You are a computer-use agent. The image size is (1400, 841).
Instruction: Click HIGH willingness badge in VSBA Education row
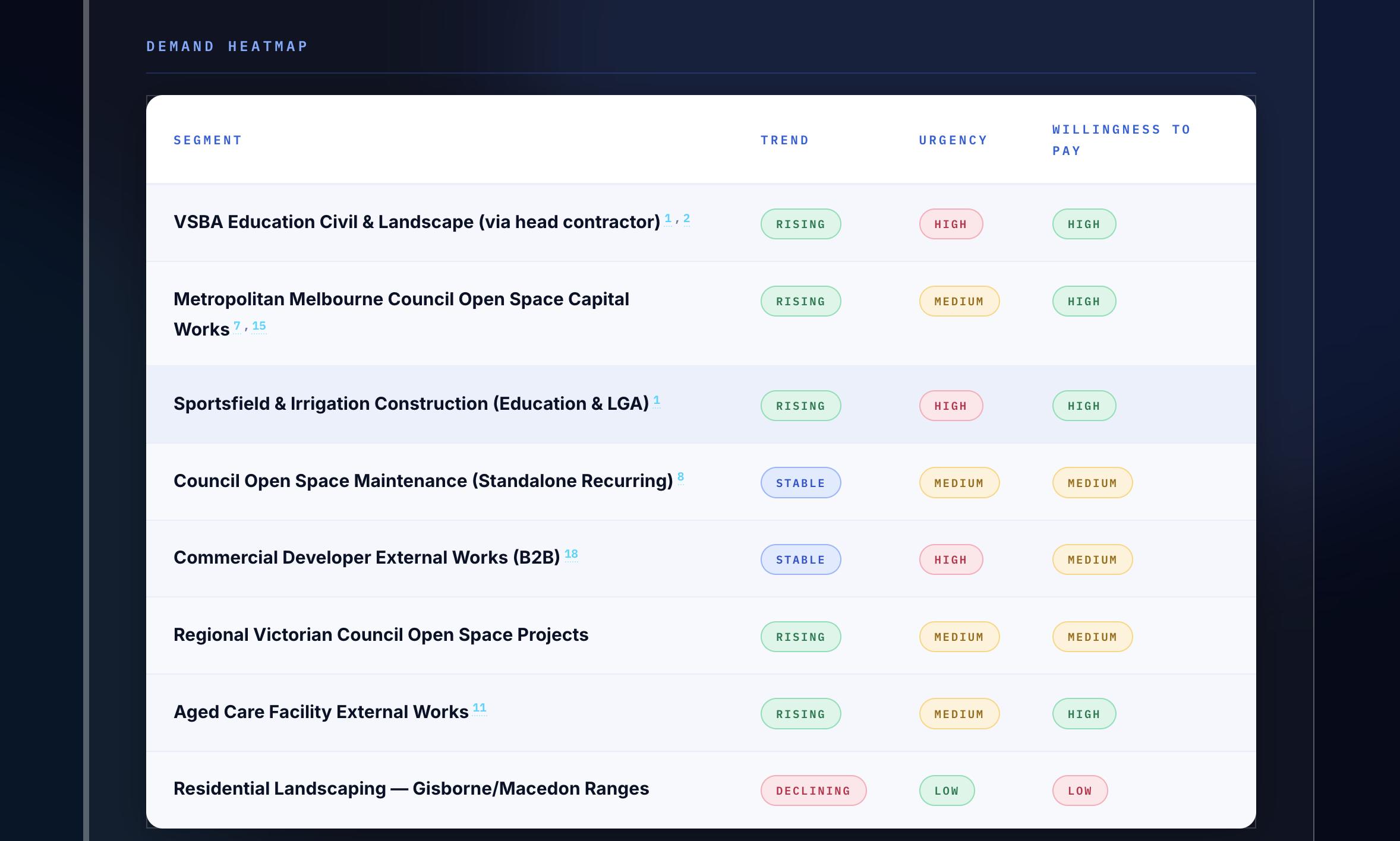pos(1084,224)
